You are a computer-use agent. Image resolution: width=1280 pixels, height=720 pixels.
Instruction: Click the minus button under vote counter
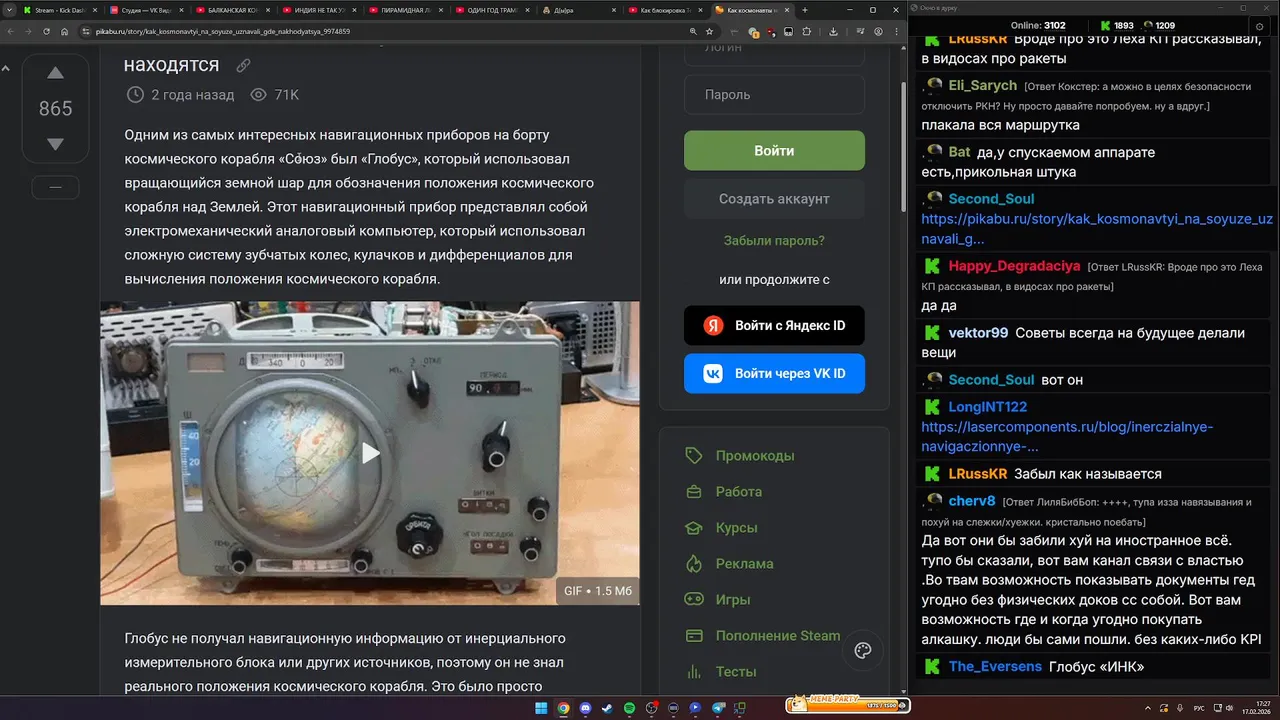(56, 187)
